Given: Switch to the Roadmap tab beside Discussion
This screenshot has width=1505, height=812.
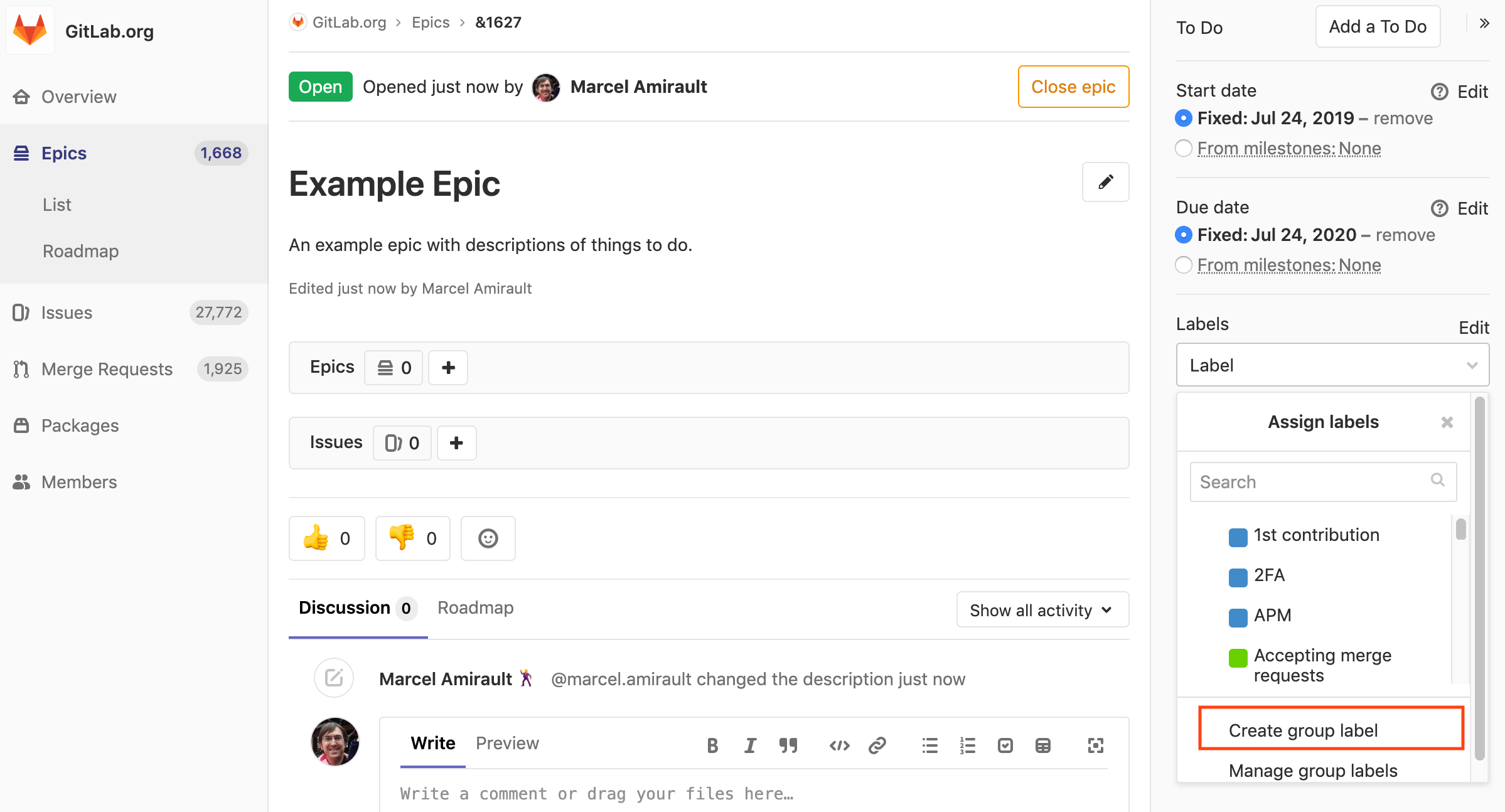Looking at the screenshot, I should tap(475, 607).
